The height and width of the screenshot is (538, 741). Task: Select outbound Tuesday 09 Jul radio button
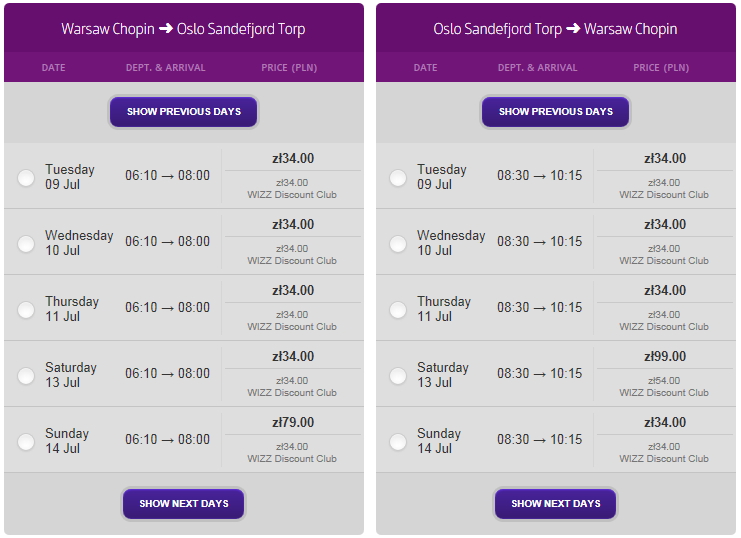coord(26,178)
